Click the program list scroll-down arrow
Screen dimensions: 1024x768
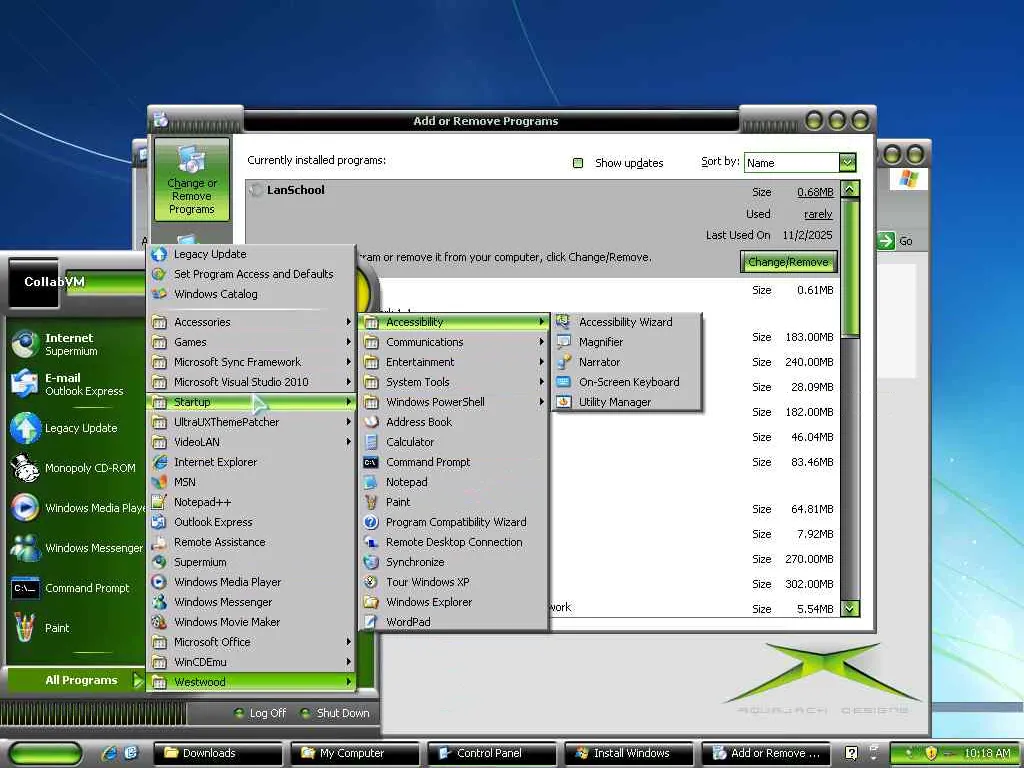850,609
